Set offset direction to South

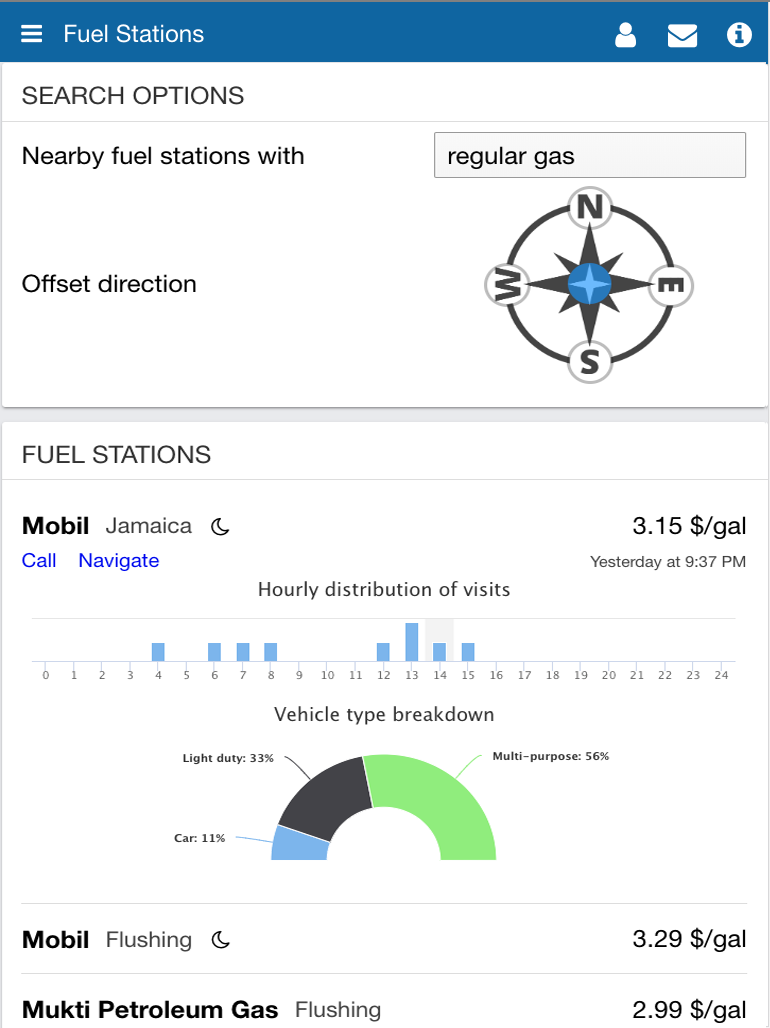(x=590, y=361)
